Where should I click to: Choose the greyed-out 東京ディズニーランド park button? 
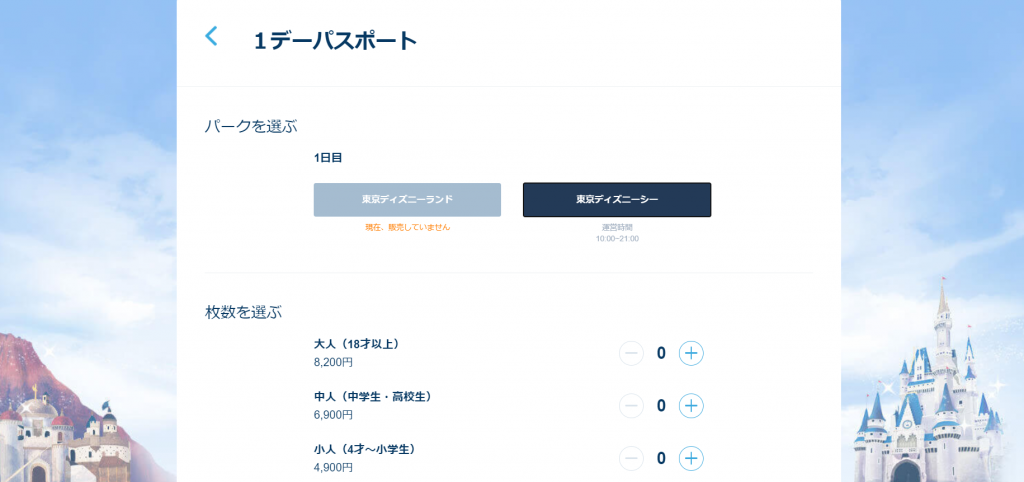(x=407, y=200)
